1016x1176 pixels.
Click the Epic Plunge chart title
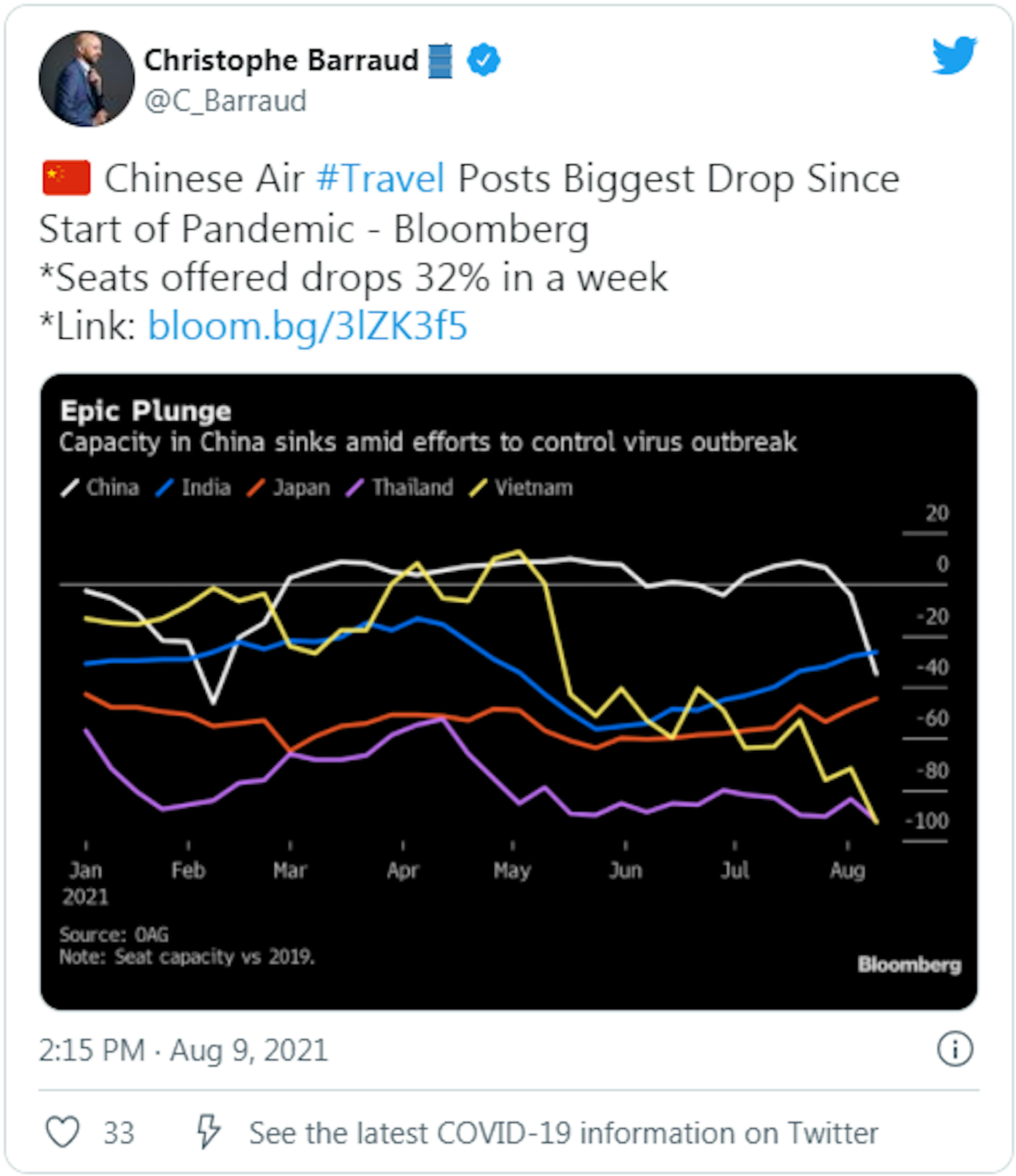[x=146, y=411]
